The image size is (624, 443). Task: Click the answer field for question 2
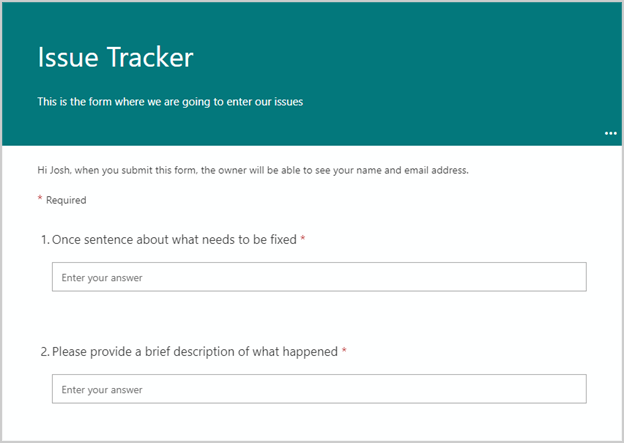(318, 389)
